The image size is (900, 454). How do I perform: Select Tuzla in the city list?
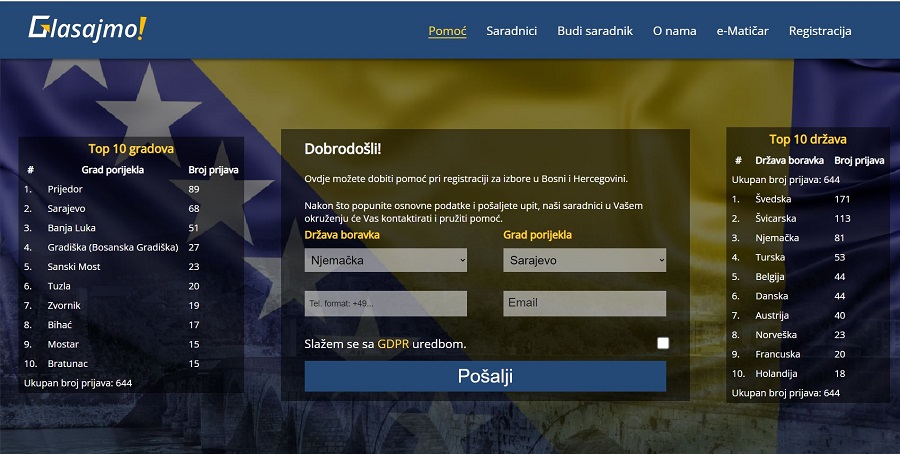[x=59, y=286]
